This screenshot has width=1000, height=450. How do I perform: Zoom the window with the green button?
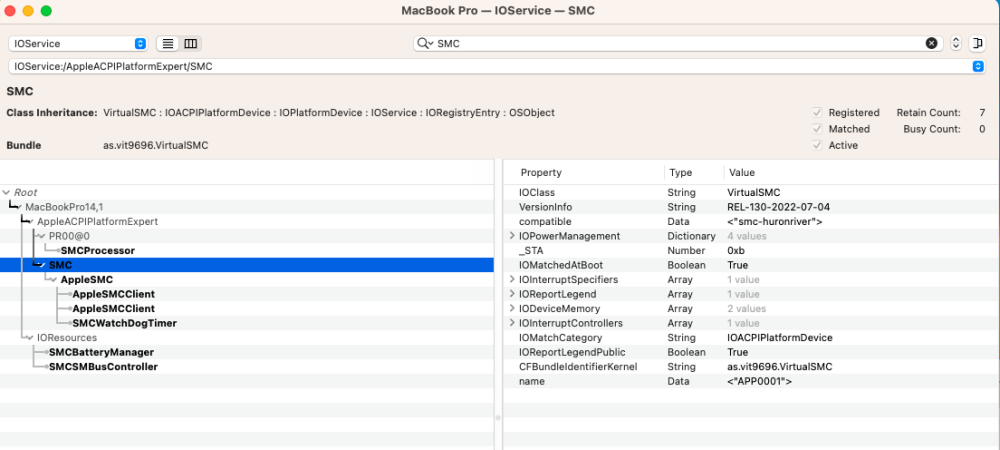tap(46, 11)
